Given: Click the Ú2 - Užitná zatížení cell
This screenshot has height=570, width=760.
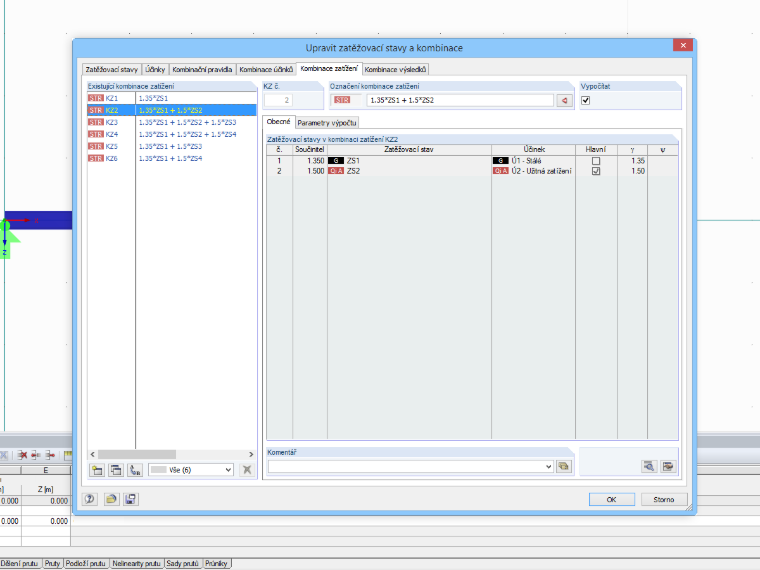Looking at the screenshot, I should 533,171.
